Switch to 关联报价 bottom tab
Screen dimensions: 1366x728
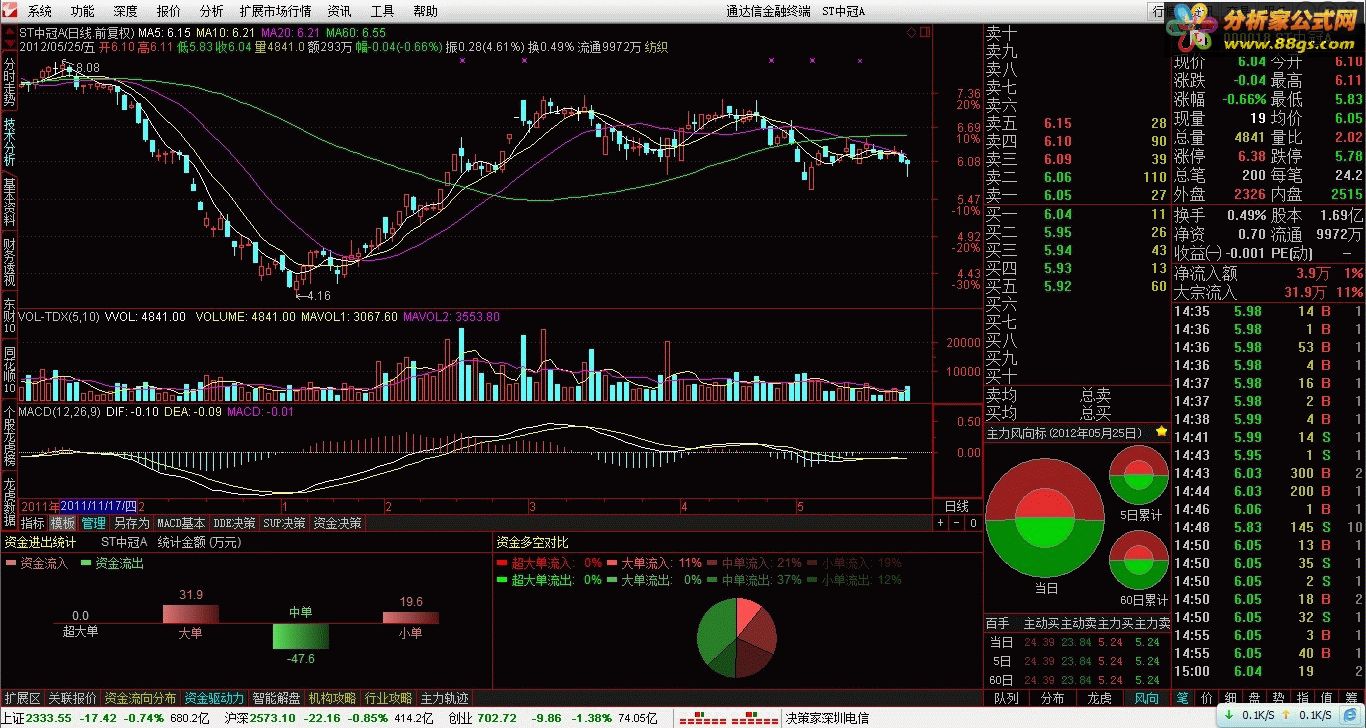tap(73, 698)
